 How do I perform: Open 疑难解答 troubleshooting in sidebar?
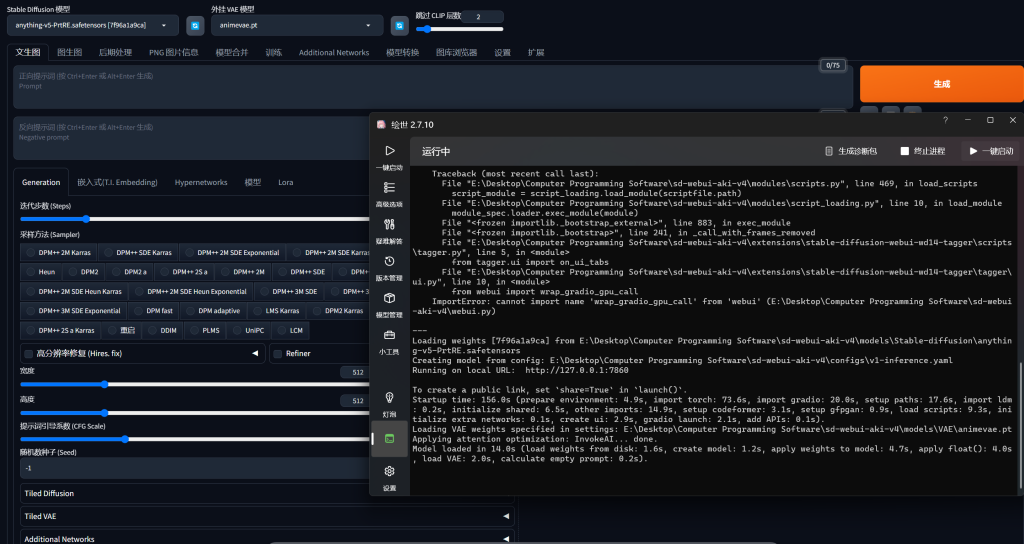point(389,230)
